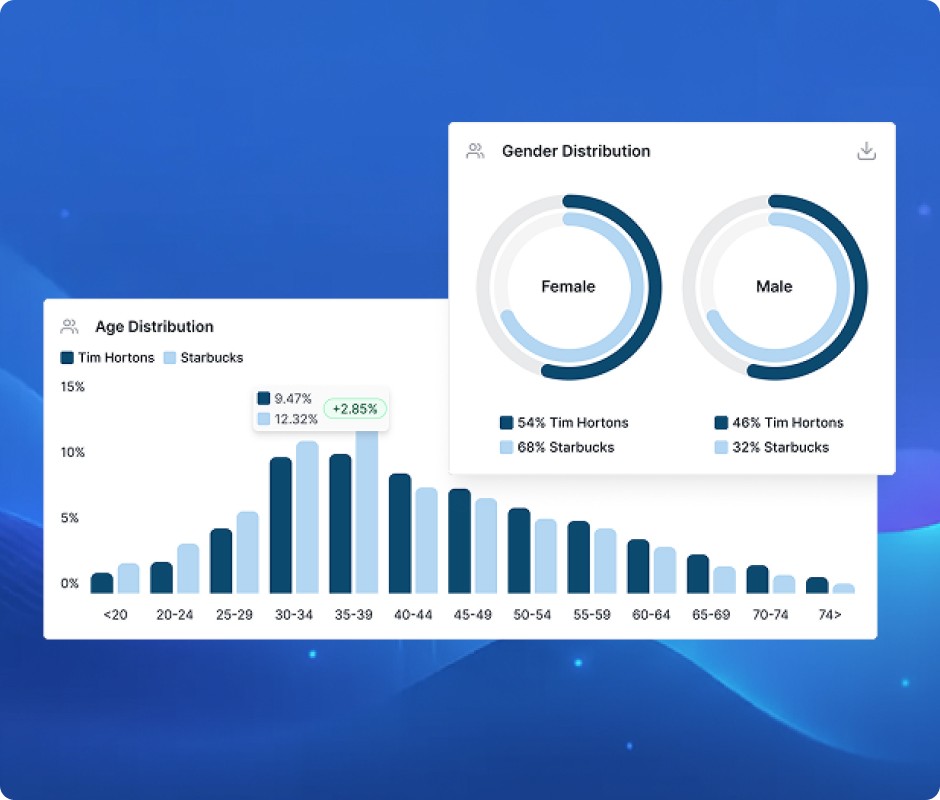Select the Tim Hortons bar for 30-34
This screenshot has width=940, height=800.
coord(281,525)
